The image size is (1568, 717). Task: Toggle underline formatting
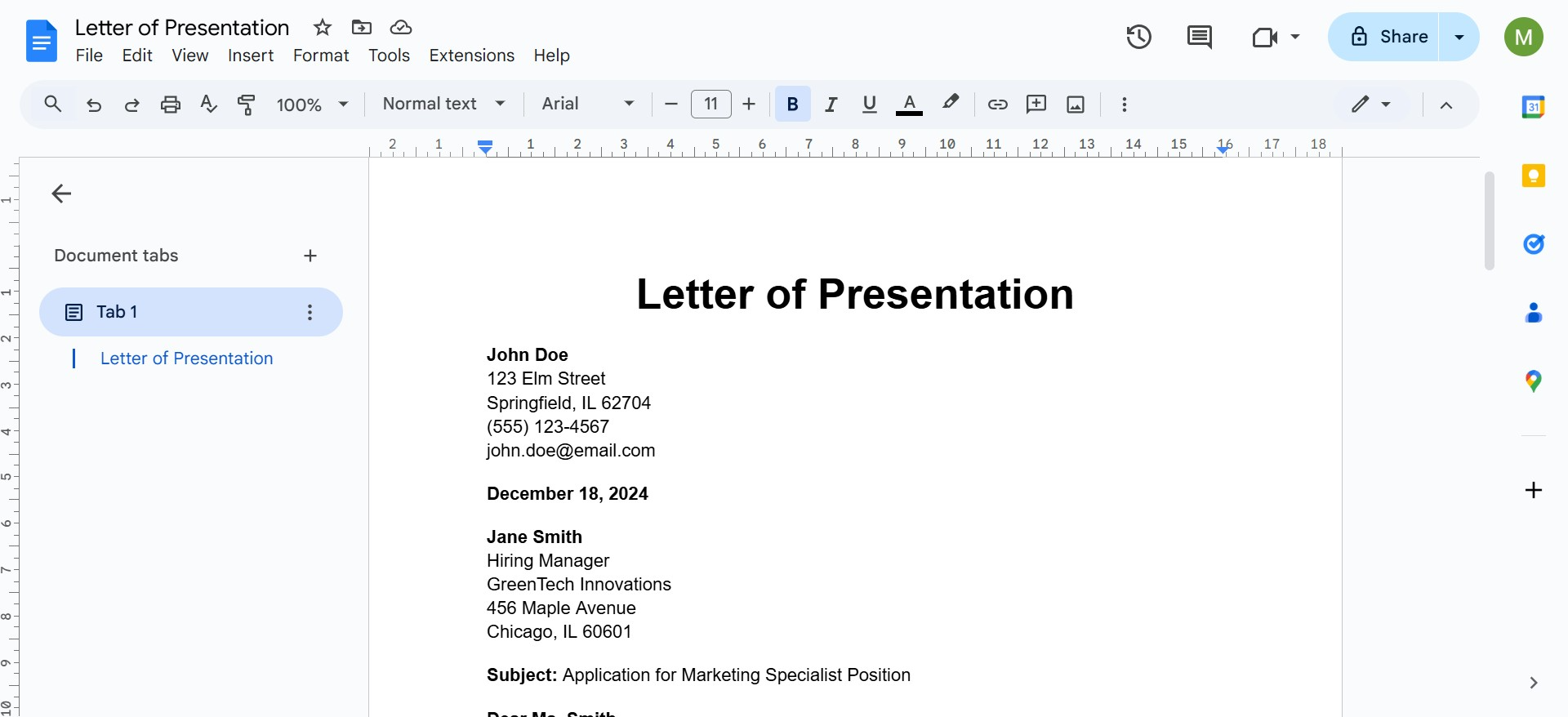pyautogui.click(x=870, y=105)
